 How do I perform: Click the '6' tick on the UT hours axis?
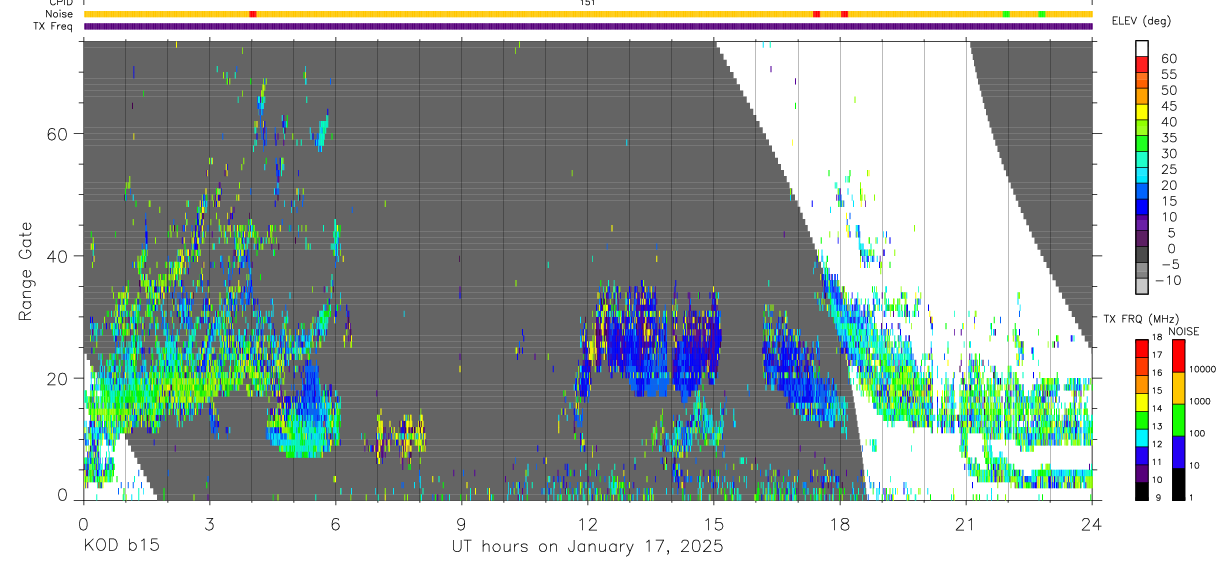[335, 523]
